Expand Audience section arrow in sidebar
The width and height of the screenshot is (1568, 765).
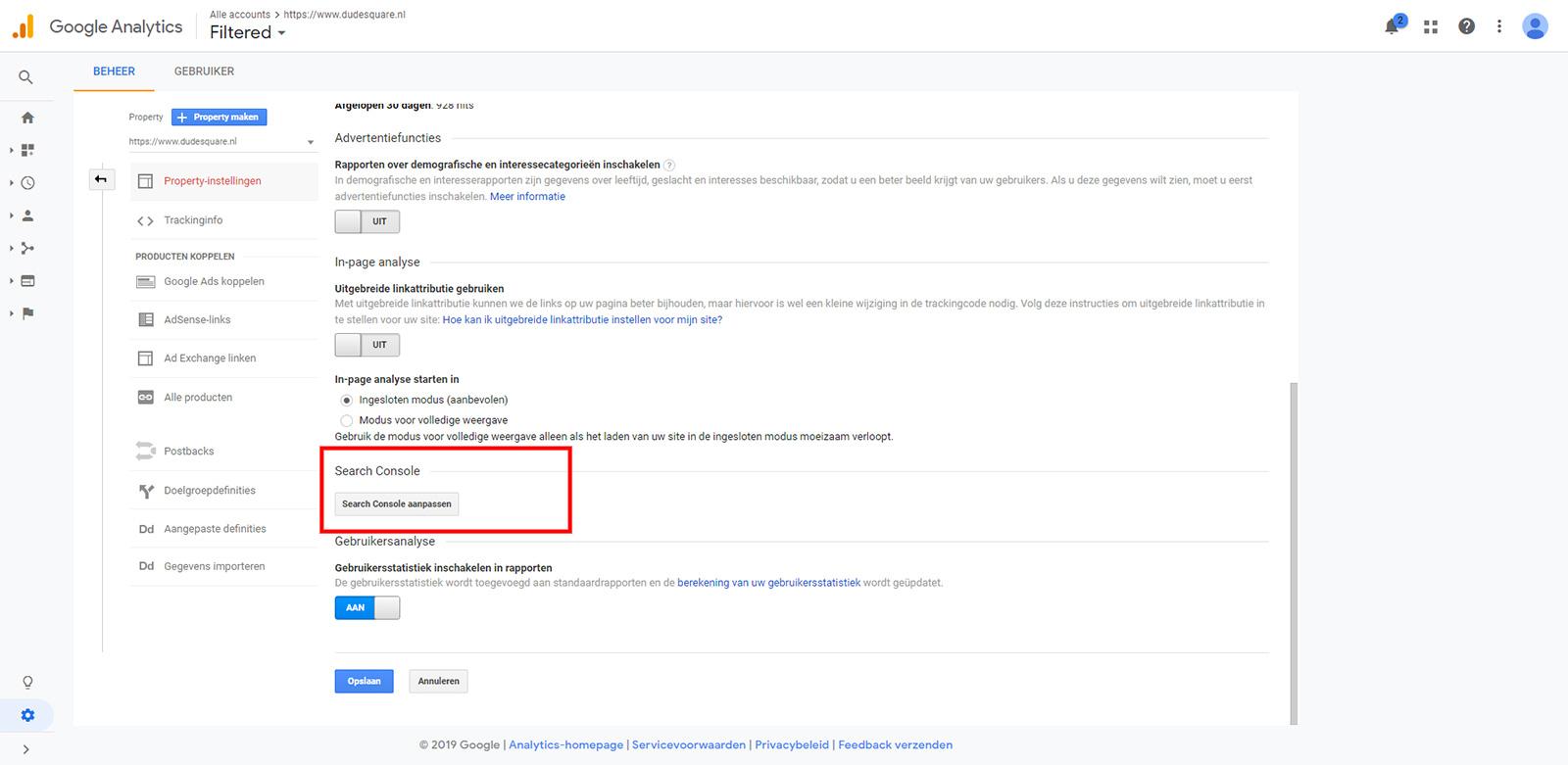click(x=11, y=215)
